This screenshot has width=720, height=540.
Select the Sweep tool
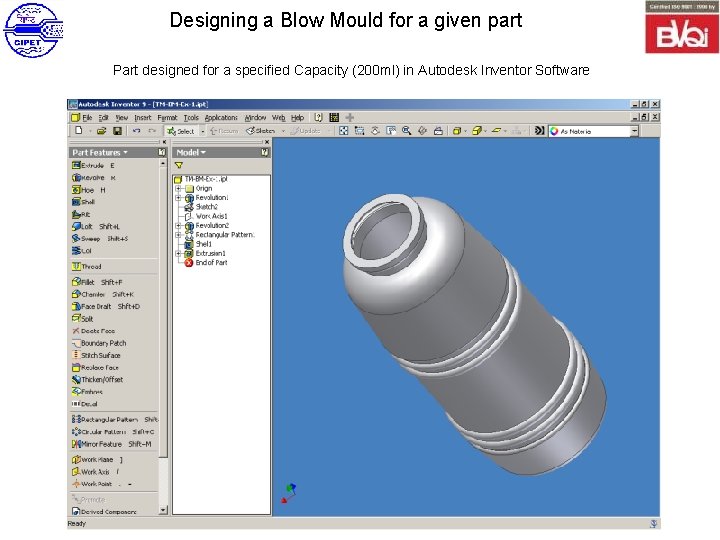click(100, 238)
